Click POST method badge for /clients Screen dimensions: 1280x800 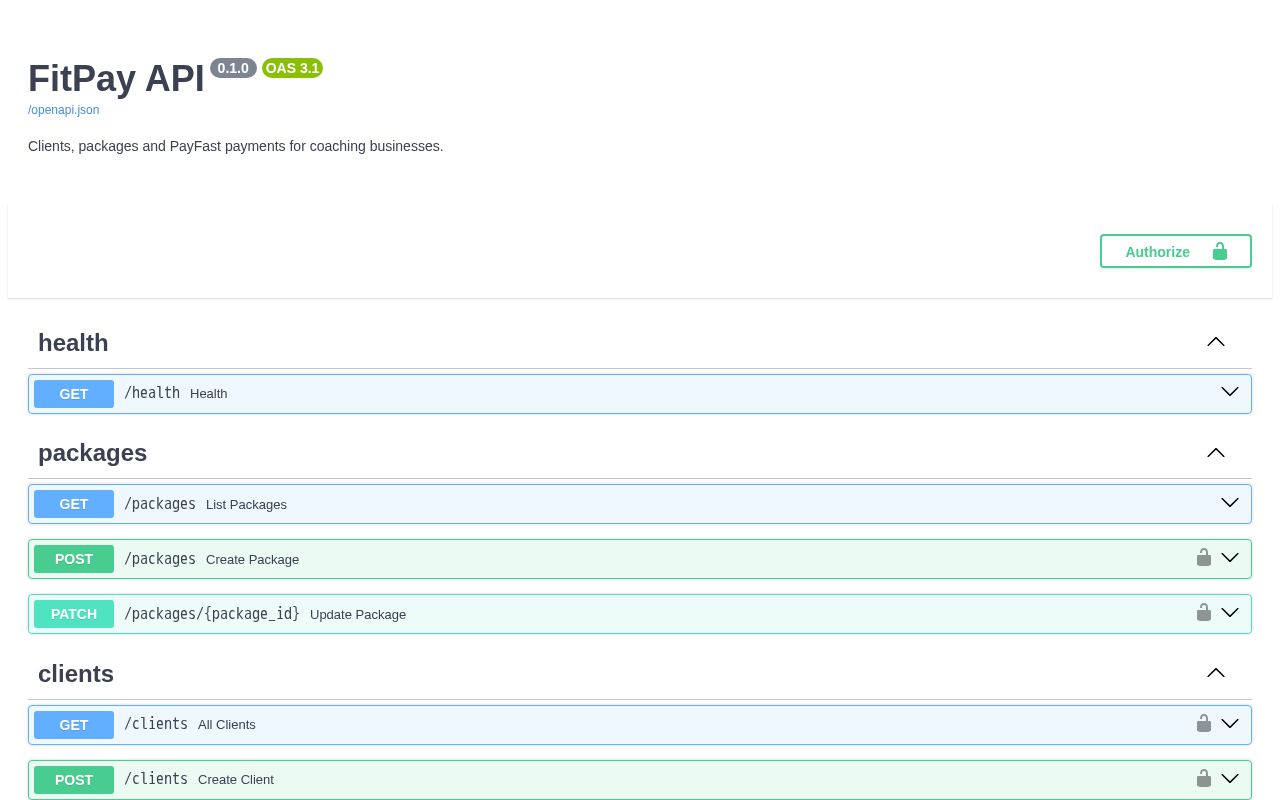pos(74,780)
